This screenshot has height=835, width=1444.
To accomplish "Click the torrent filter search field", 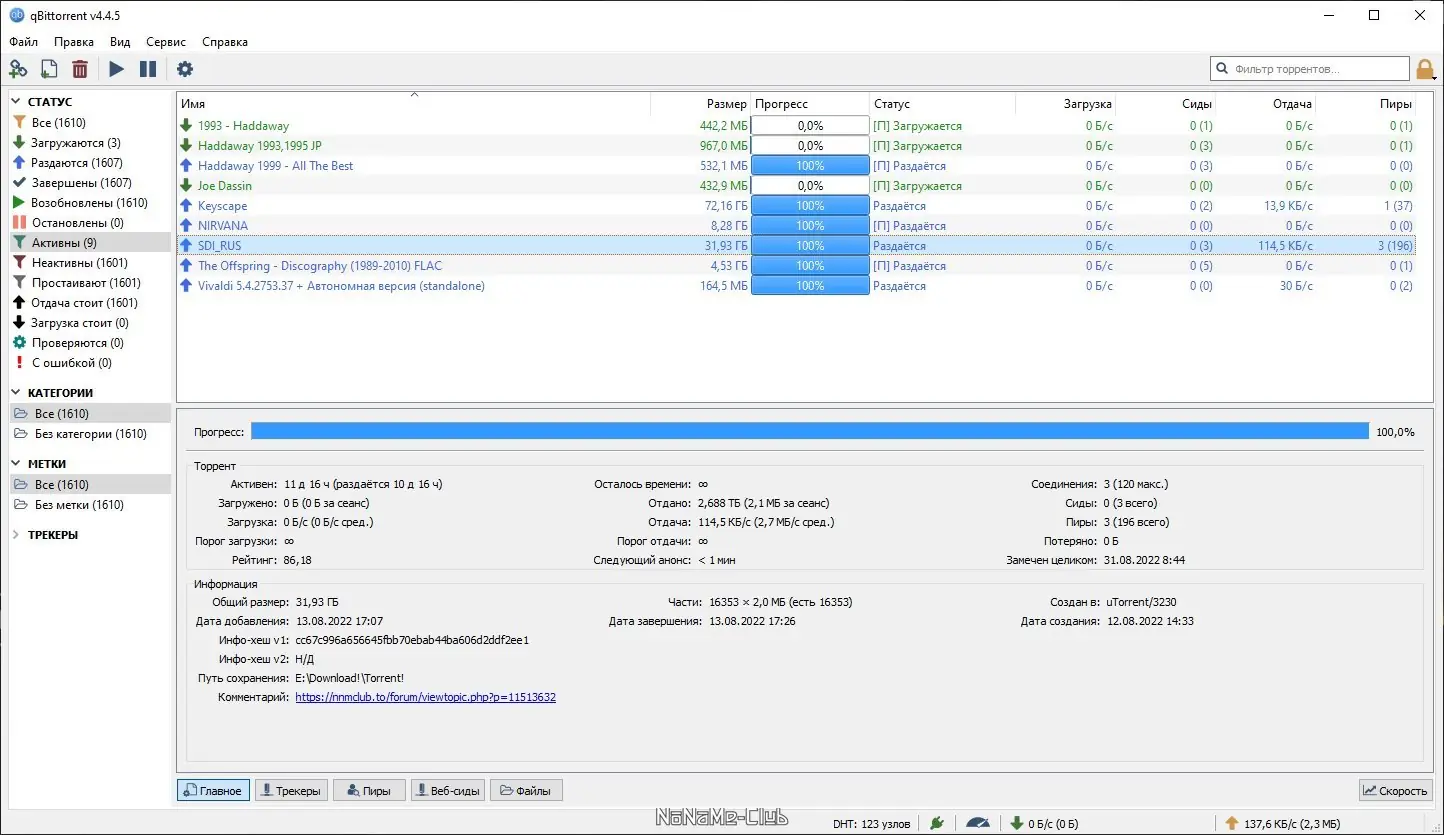I will coord(1310,69).
